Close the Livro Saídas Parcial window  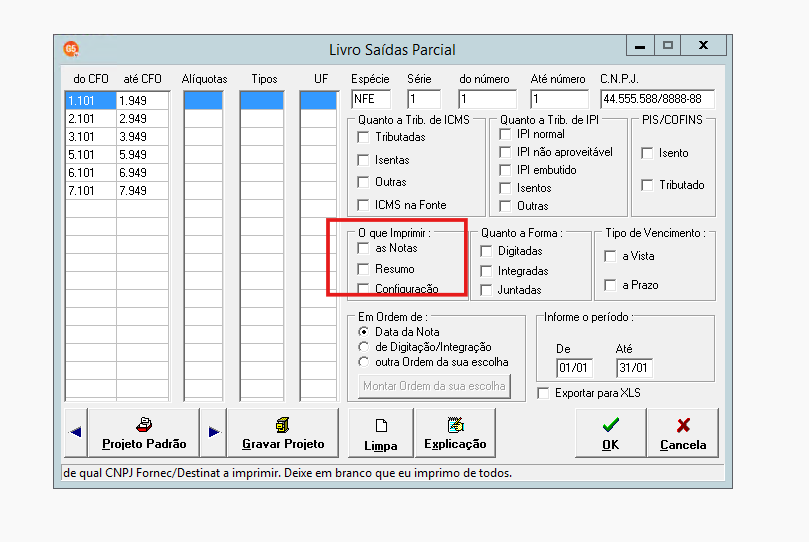pyautogui.click(x=703, y=45)
